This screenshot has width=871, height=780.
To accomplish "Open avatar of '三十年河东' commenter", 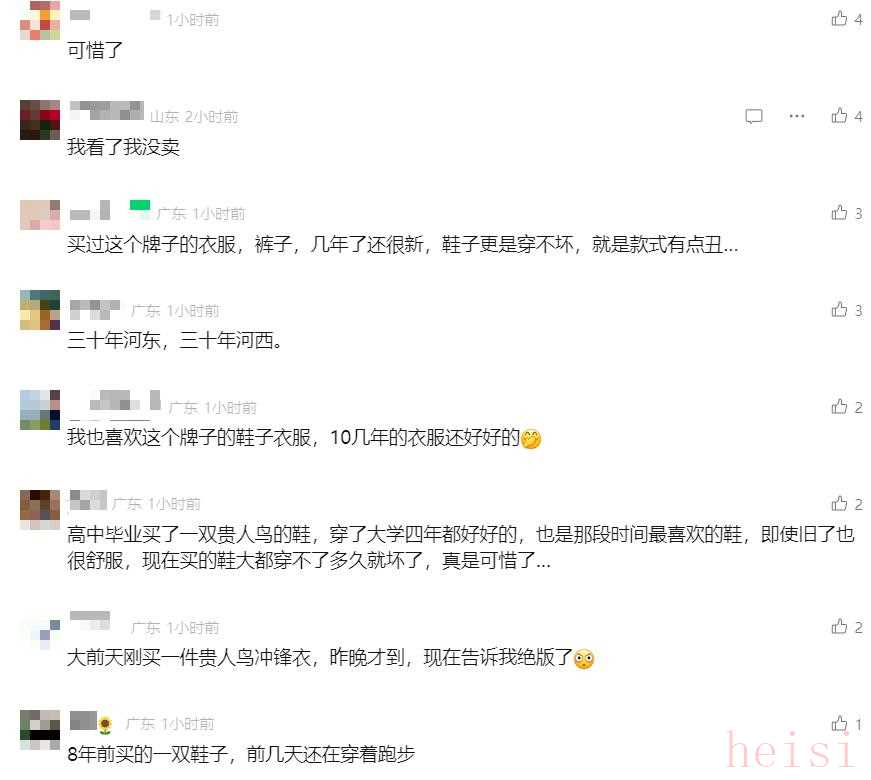I will (x=40, y=309).
